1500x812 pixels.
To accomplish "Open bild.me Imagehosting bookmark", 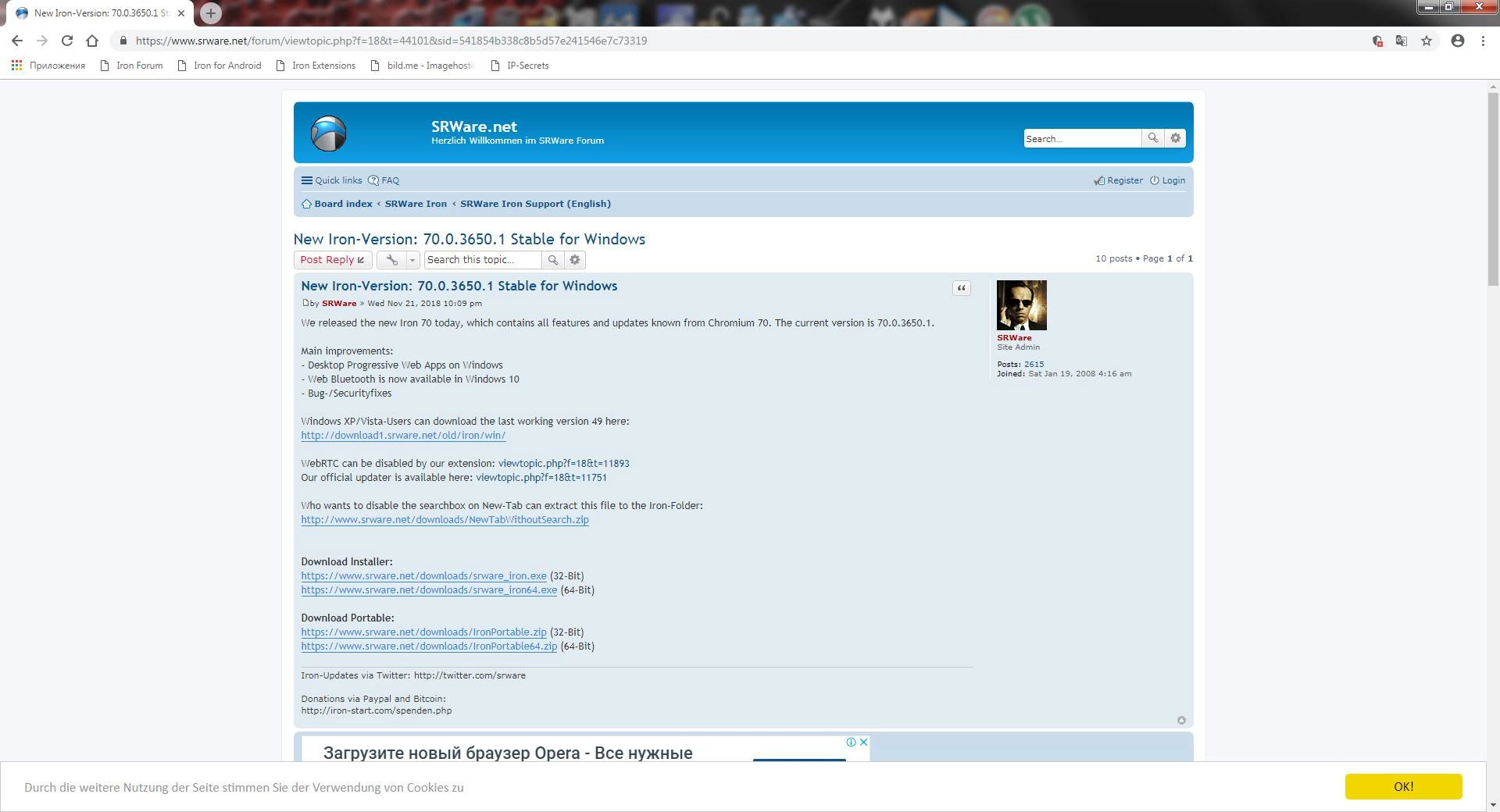I will point(423,66).
